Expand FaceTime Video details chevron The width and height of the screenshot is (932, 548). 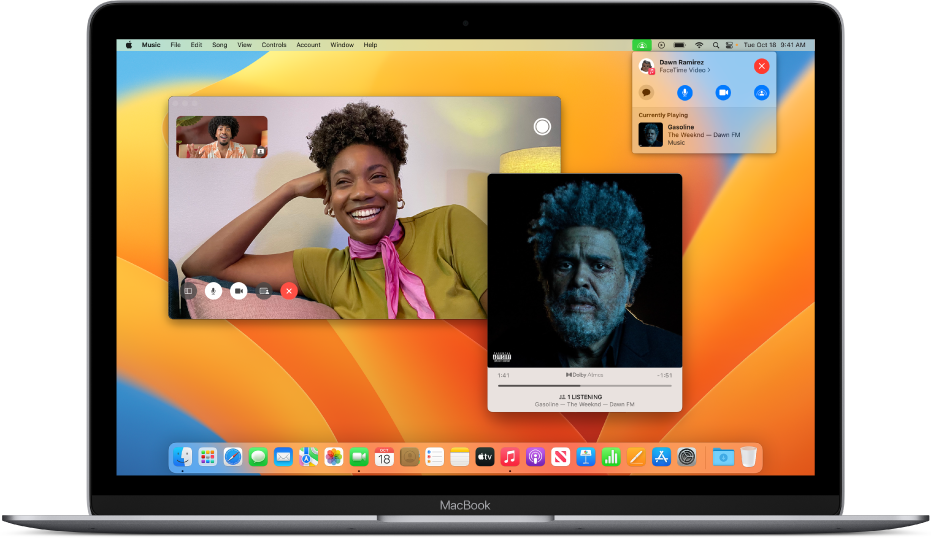pos(709,70)
